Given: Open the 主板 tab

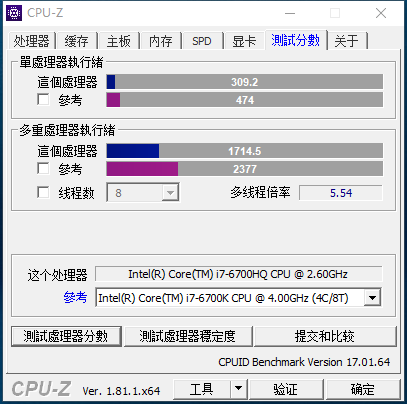Looking at the screenshot, I should click(x=119, y=41).
